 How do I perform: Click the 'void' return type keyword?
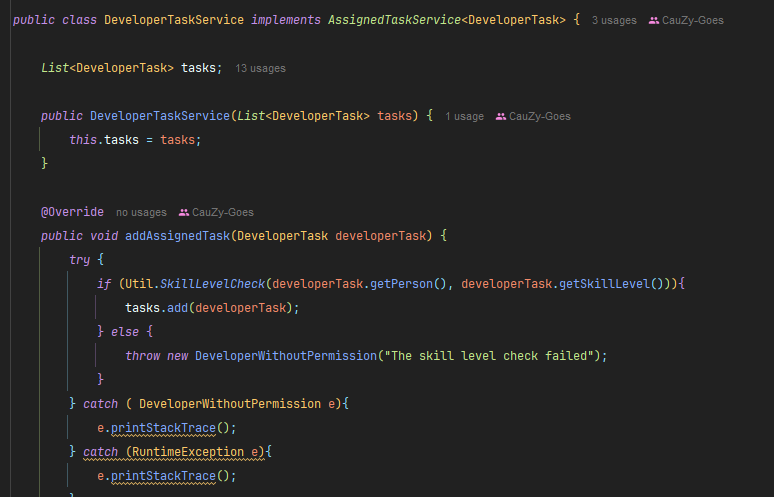tap(104, 236)
